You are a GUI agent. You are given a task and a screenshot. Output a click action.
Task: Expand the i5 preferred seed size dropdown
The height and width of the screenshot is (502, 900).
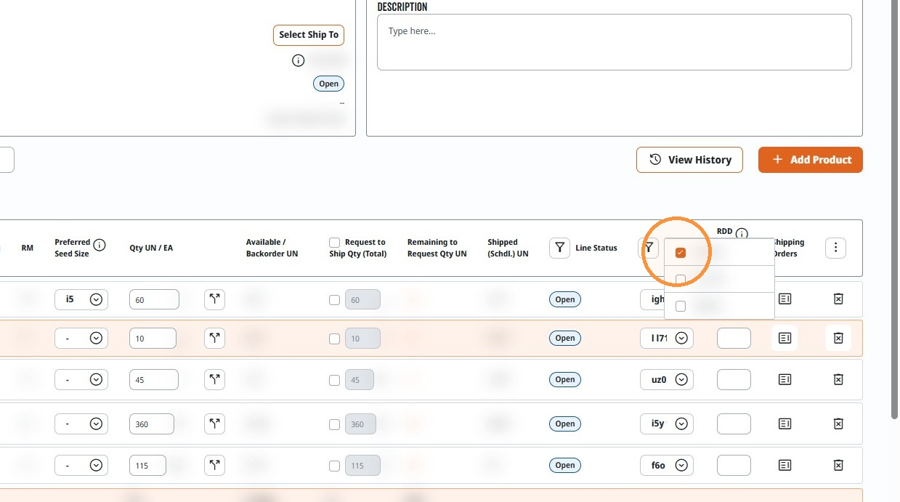point(96,299)
